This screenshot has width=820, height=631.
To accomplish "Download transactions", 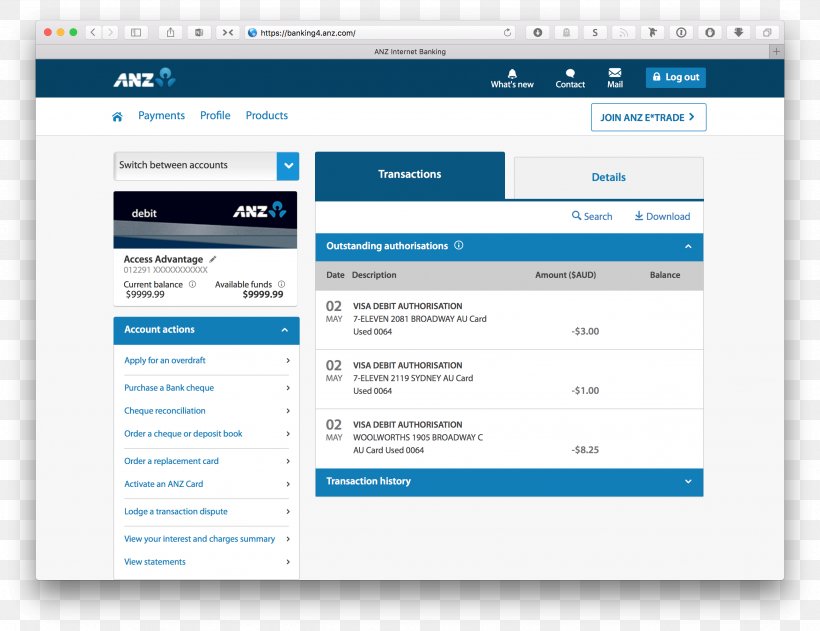I will pyautogui.click(x=662, y=216).
